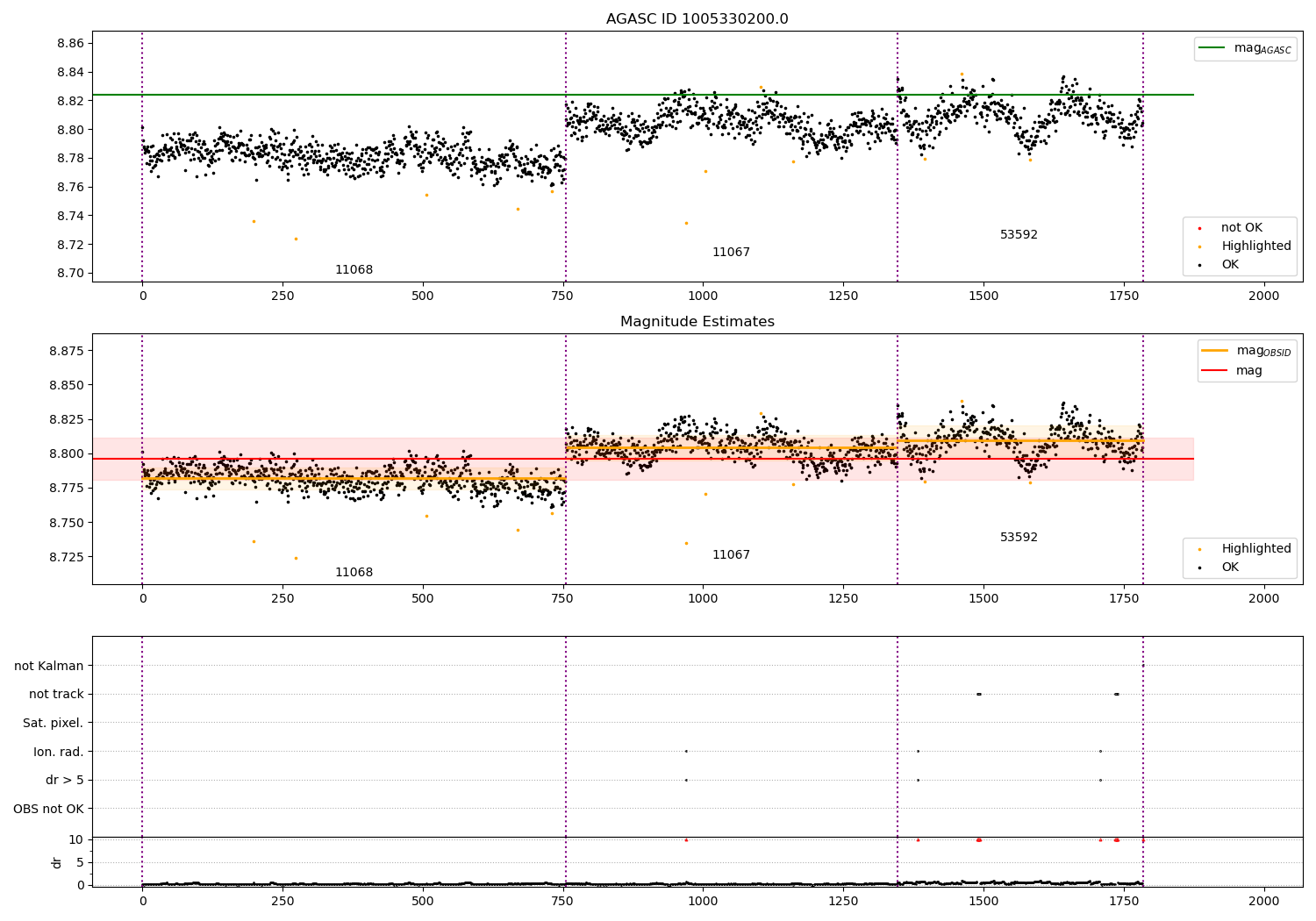Screen dimensions: 1316x921
Task: Click observation label 53592 in the top plot
Action: click(x=1019, y=235)
